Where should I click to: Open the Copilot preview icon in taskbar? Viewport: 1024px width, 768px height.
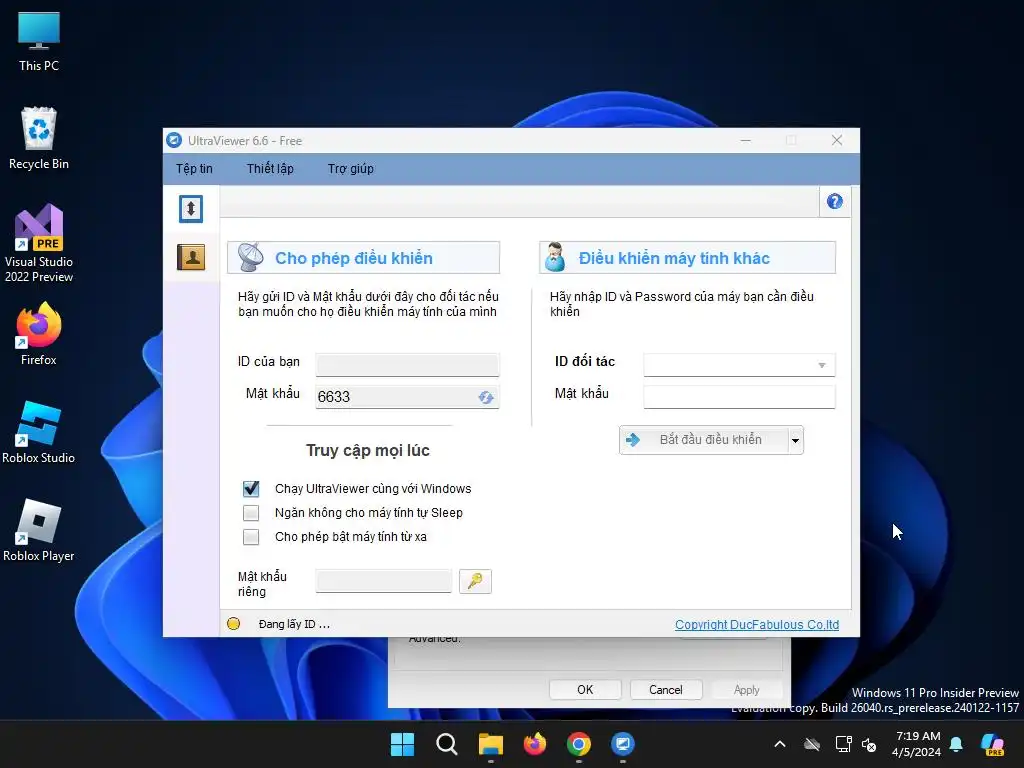[x=992, y=744]
